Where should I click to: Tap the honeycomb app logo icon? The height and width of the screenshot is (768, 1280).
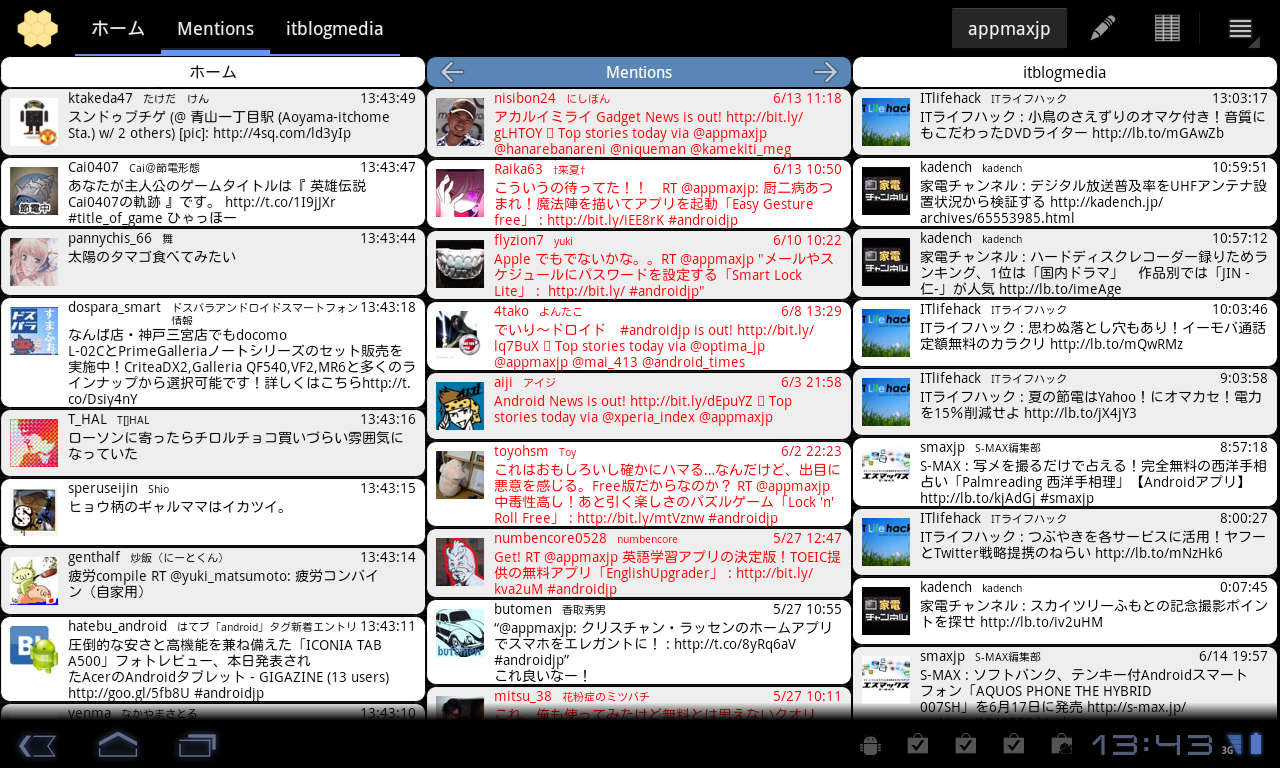coord(37,28)
